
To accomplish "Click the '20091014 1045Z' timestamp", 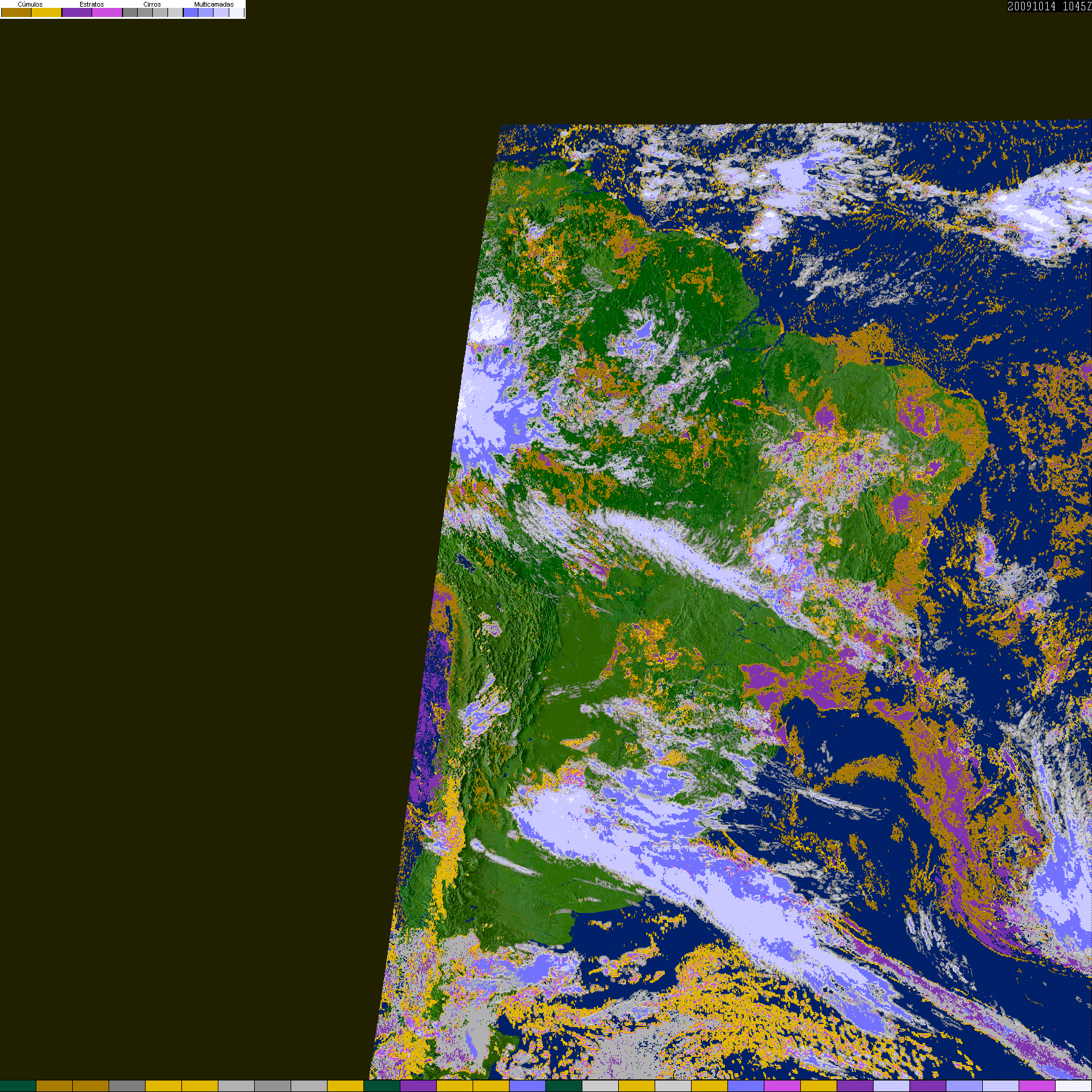I will tap(1050, 6).
